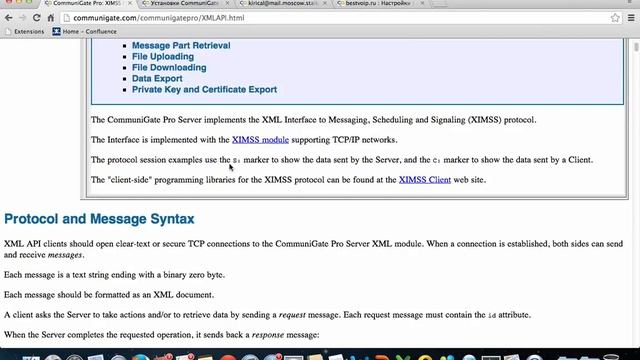Image resolution: width=640 pixels, height=360 pixels.
Task: Click the italic word "response" in the last line
Action: pos(268,335)
